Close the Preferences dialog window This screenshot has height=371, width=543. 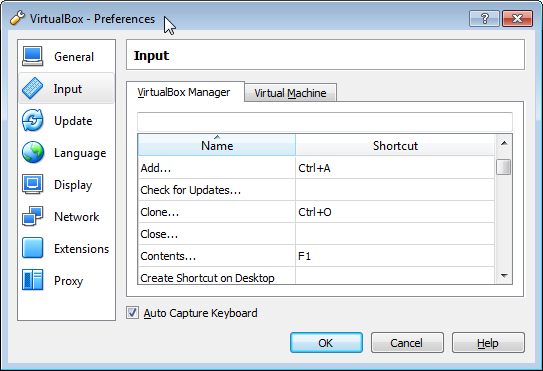517,18
